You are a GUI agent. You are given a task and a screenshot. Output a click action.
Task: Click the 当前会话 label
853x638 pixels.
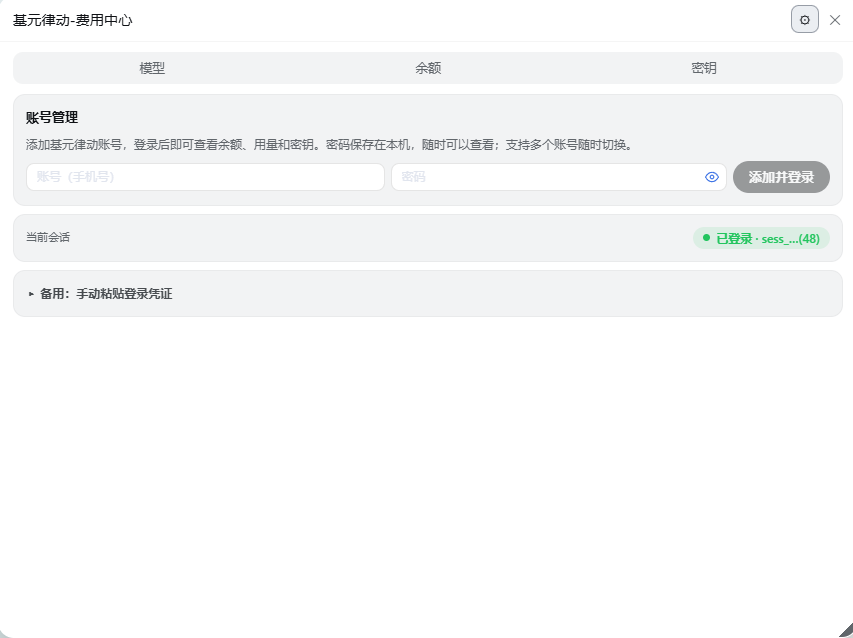coord(48,237)
